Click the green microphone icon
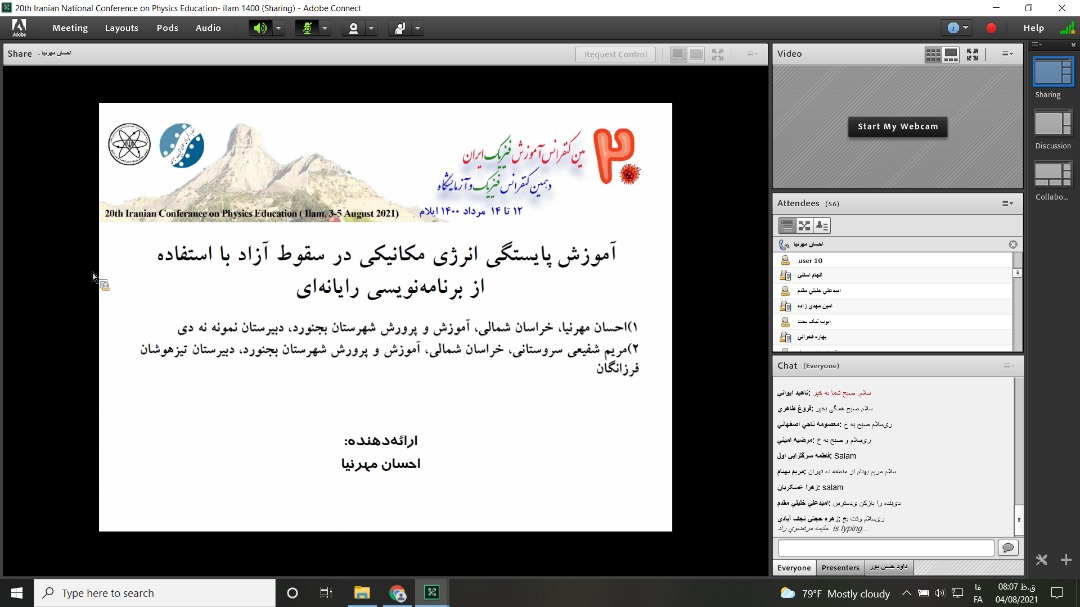Image resolution: width=1080 pixels, height=607 pixels. pyautogui.click(x=307, y=28)
